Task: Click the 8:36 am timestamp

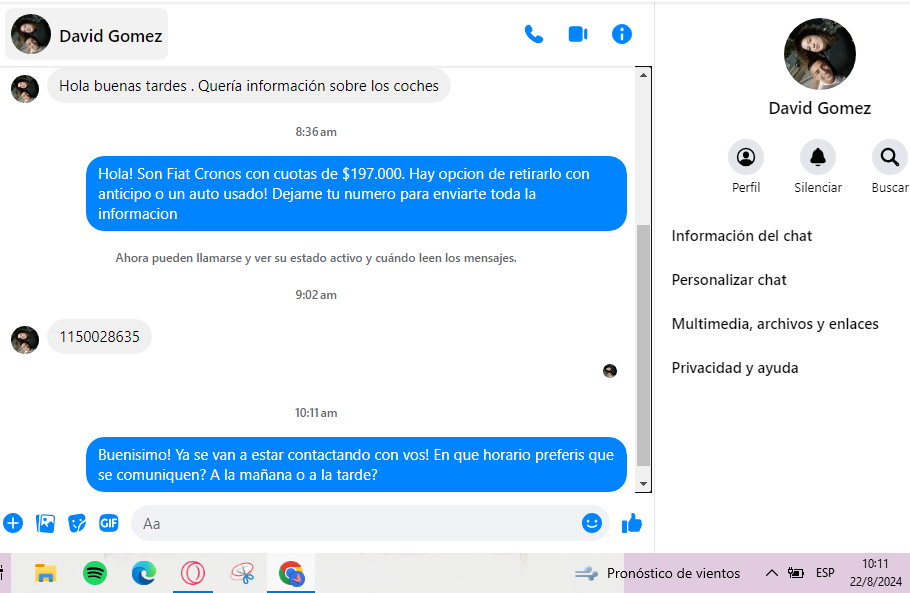Action: click(x=316, y=132)
